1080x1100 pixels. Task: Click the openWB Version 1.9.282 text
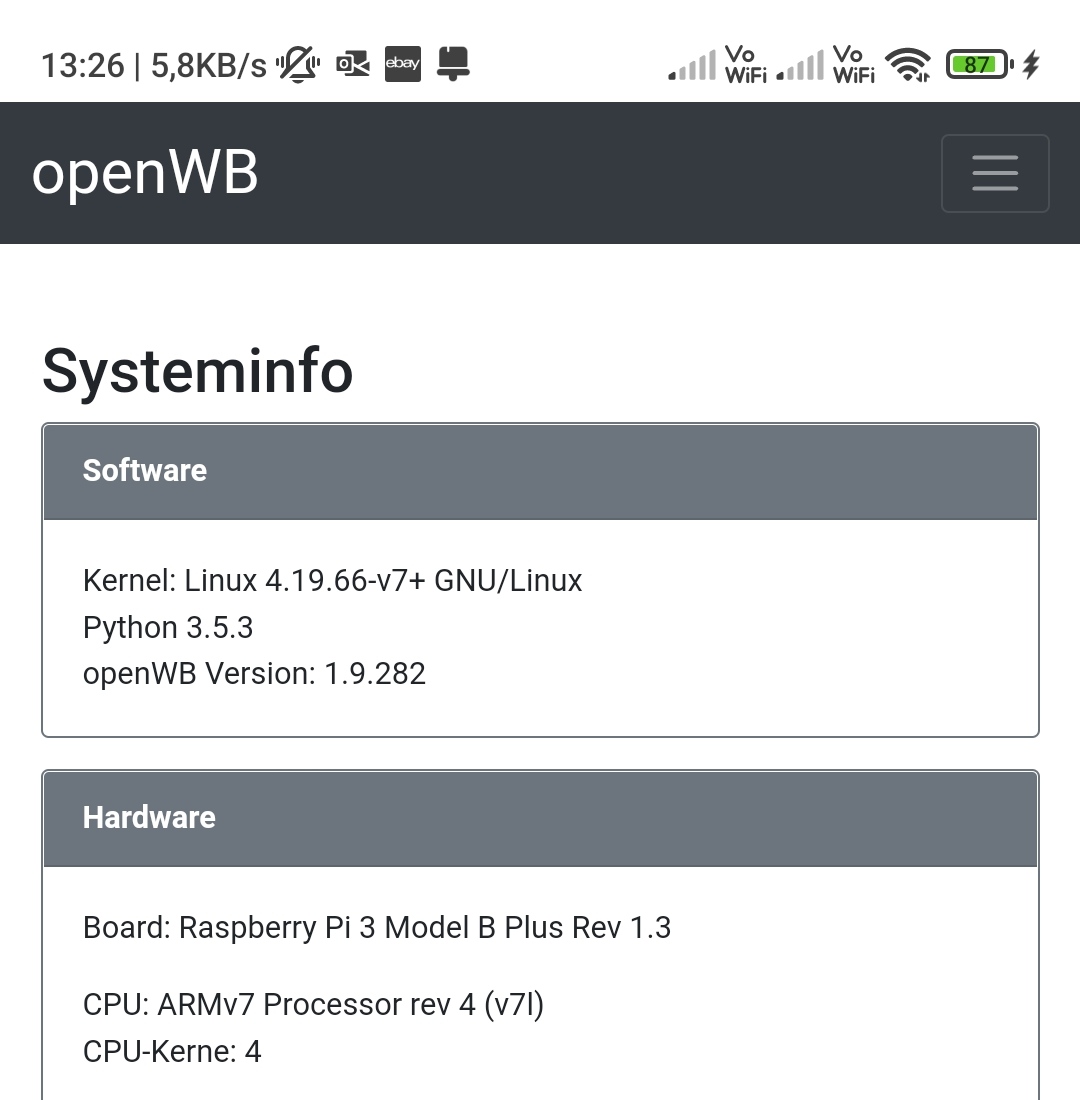(x=254, y=674)
